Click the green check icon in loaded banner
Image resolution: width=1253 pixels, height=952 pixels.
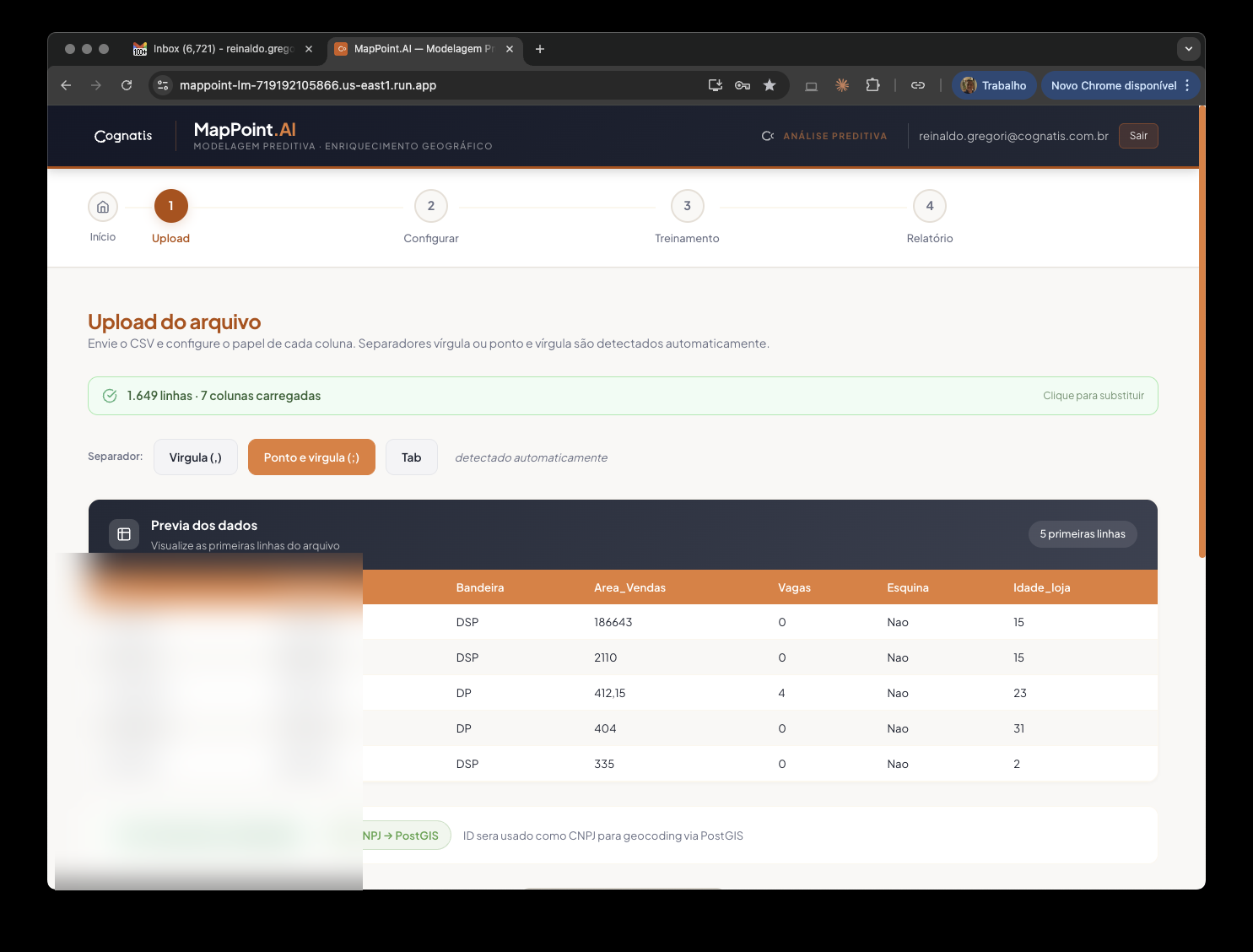coord(110,396)
